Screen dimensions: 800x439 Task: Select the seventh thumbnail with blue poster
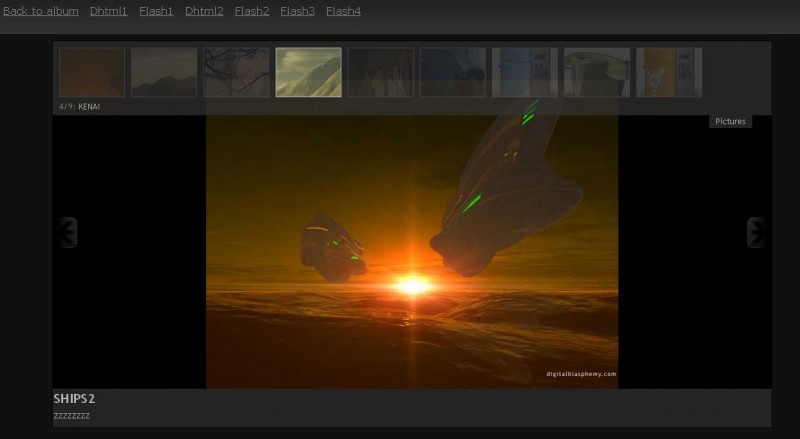tap(524, 72)
